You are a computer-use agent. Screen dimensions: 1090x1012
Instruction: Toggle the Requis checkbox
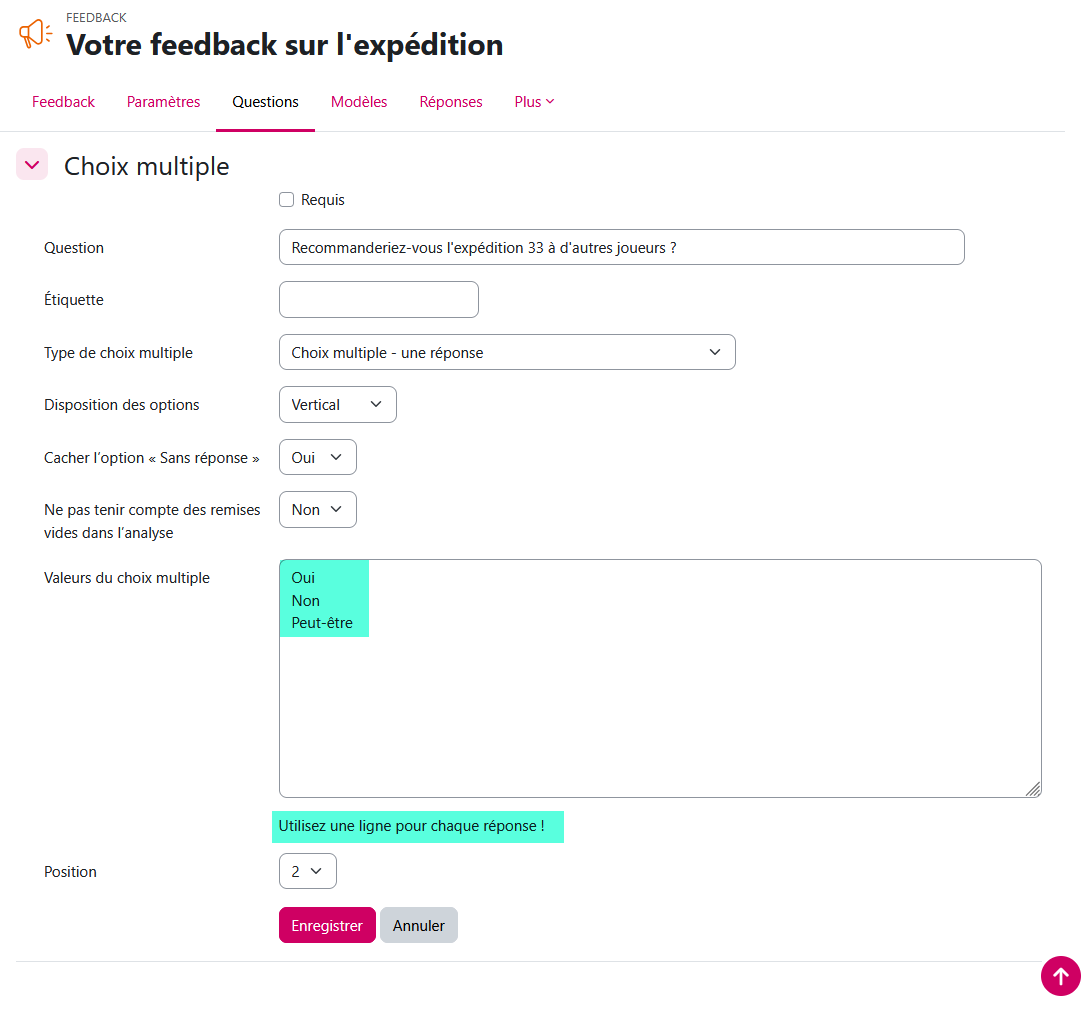[x=287, y=200]
